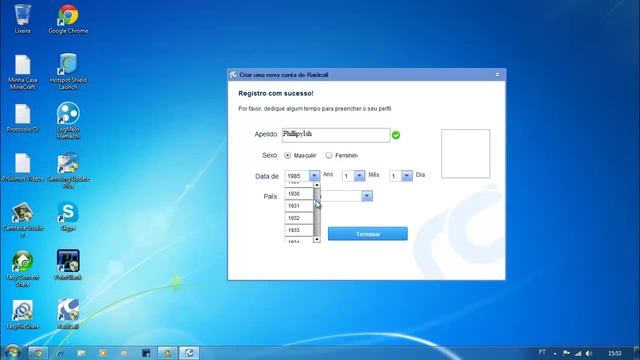
Task: Select the Minha Casa MineCraft file
Action: [x=22, y=72]
